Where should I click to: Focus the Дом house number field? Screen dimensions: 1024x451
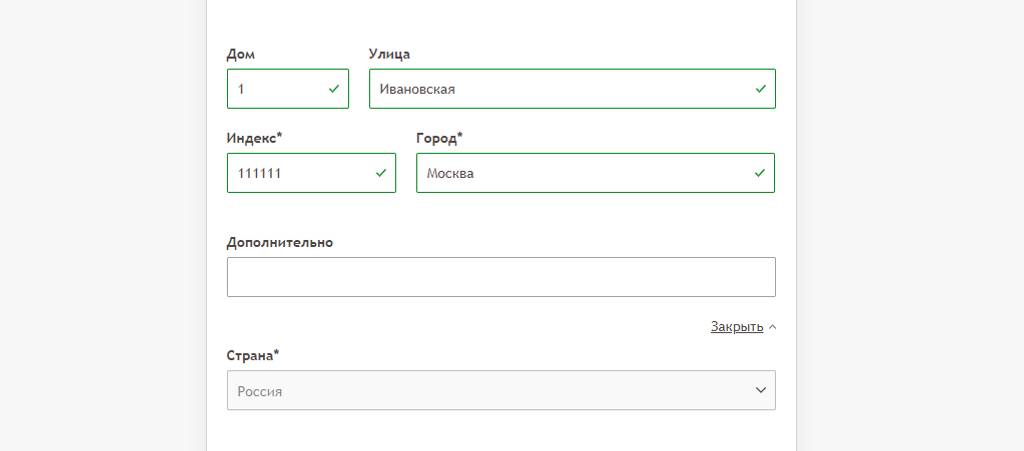coord(288,89)
